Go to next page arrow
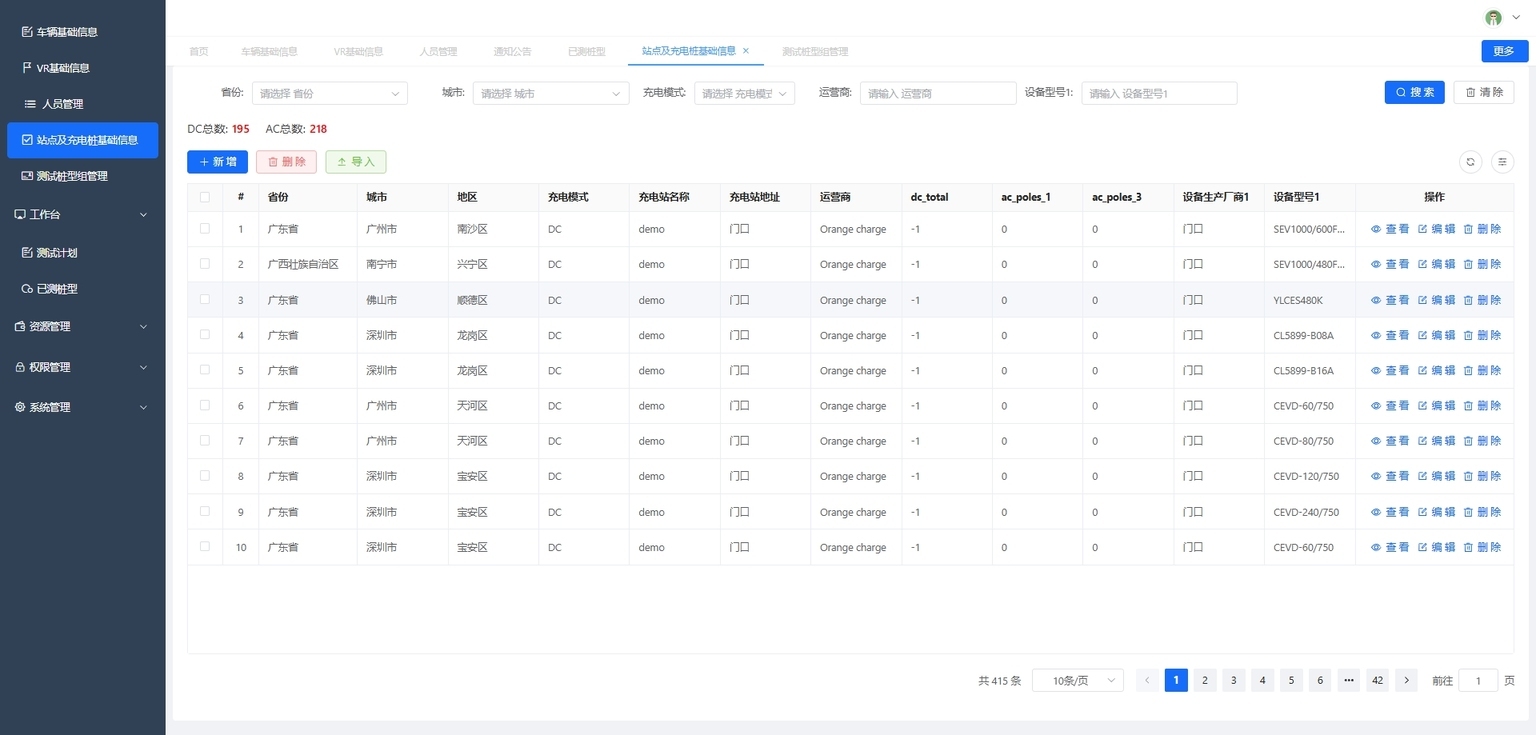1536x735 pixels. (1406, 680)
